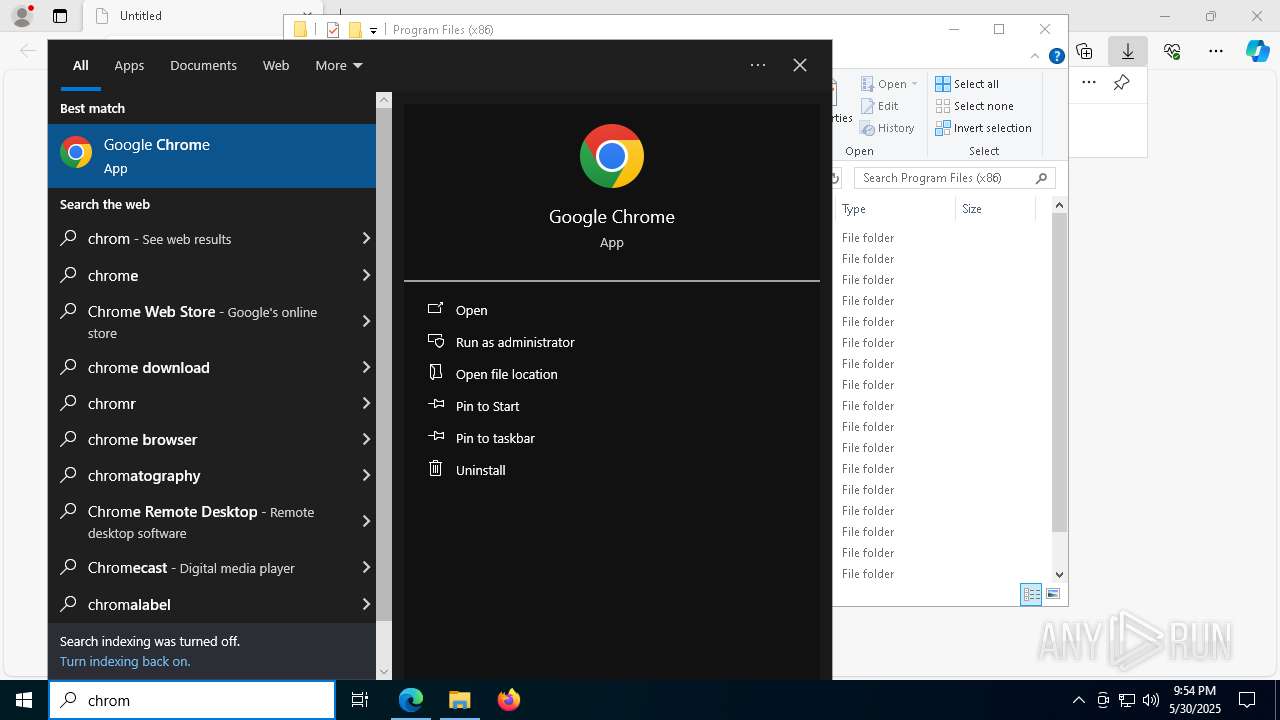The width and height of the screenshot is (1280, 720).
Task: Click Select none in Explorer ribbon
Action: pos(974,106)
